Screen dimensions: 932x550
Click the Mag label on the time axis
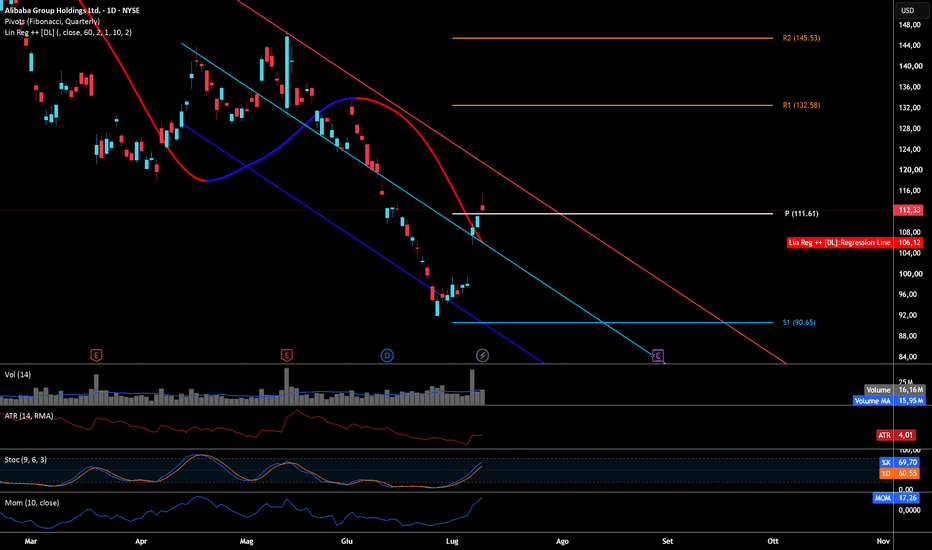246,541
